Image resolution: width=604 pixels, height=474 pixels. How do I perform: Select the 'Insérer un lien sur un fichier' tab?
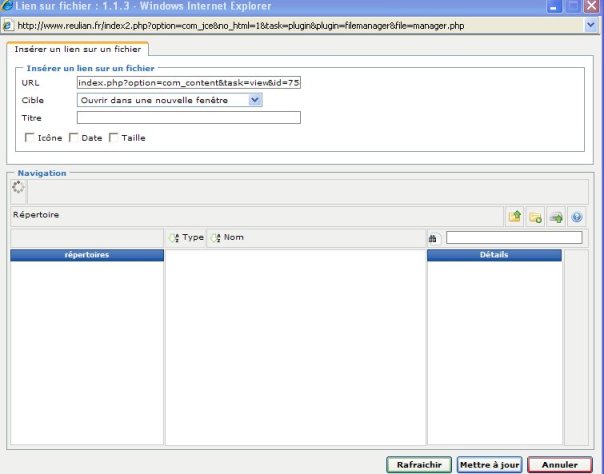pyautogui.click(x=77, y=49)
